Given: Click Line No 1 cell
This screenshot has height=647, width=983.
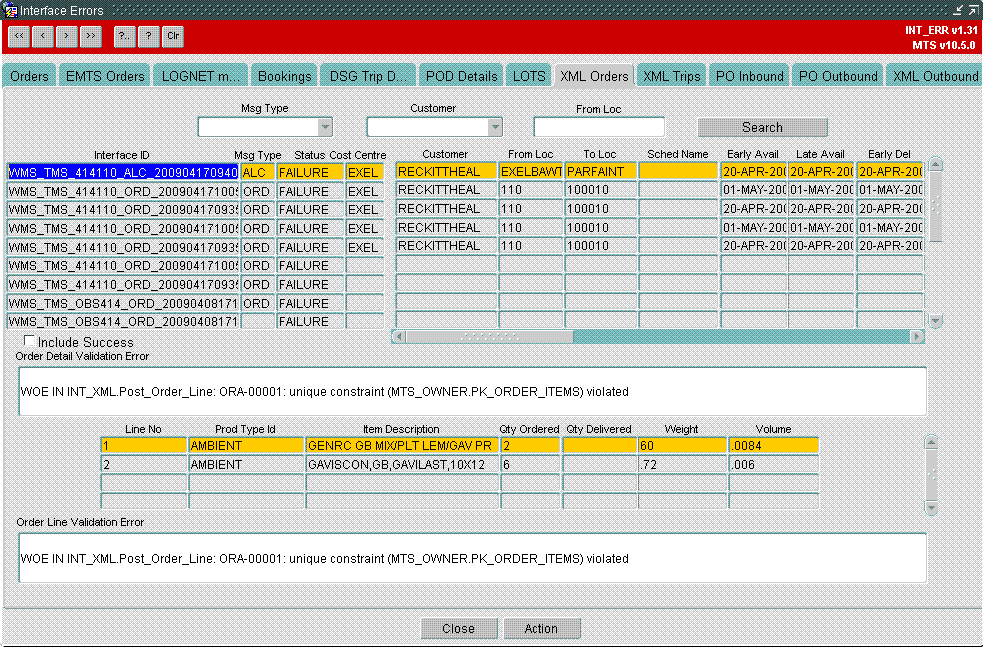Looking at the screenshot, I should pyautogui.click(x=144, y=446).
